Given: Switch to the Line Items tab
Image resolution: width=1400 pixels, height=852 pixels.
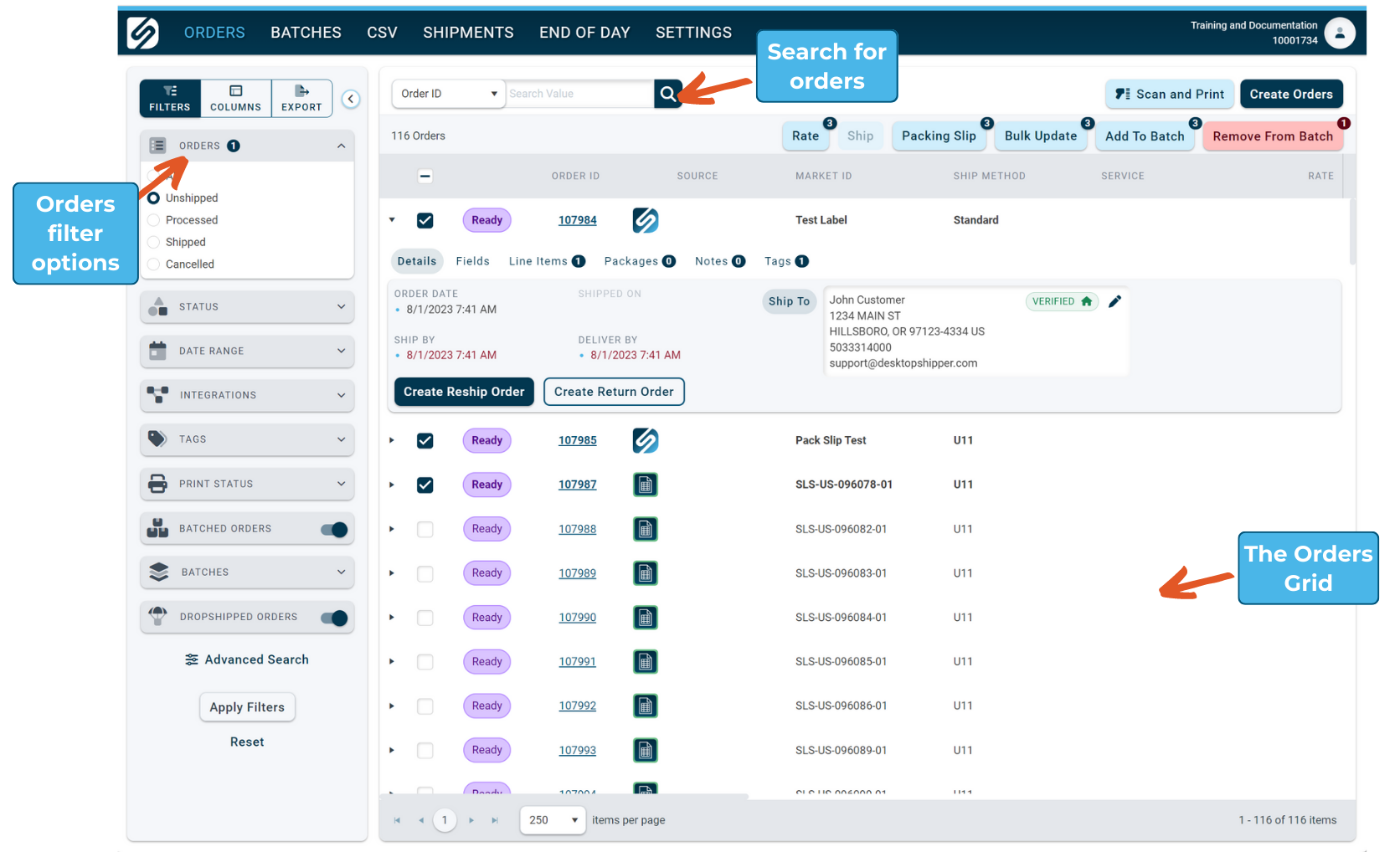Looking at the screenshot, I should click(x=538, y=260).
